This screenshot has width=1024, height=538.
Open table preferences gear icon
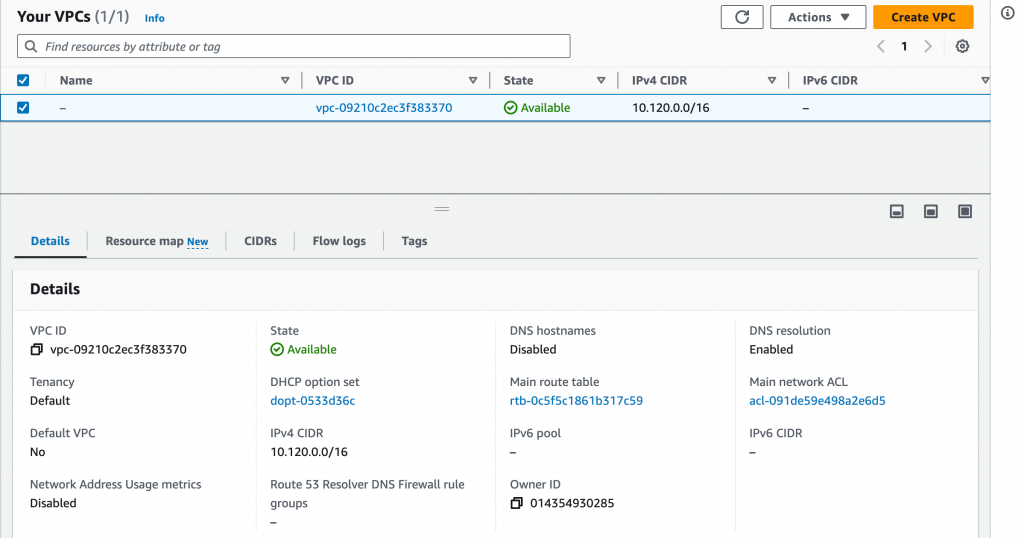pyautogui.click(x=962, y=46)
